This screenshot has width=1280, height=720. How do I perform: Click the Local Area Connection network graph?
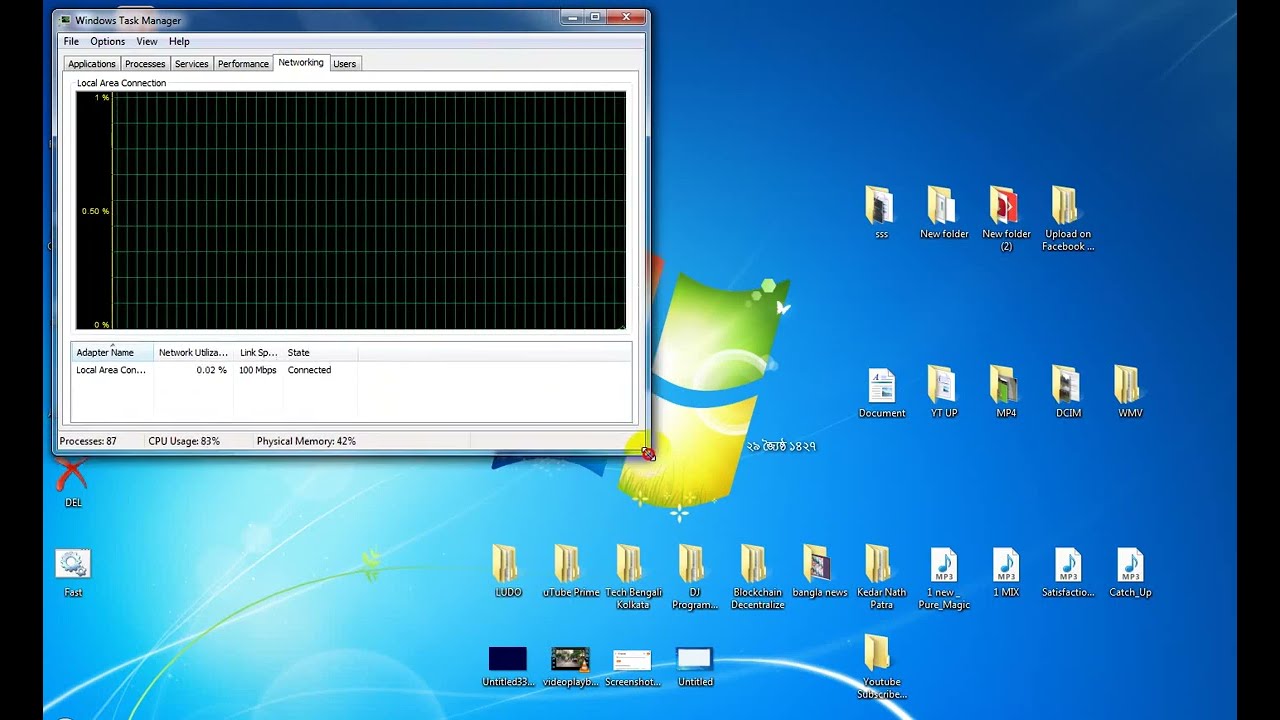351,210
